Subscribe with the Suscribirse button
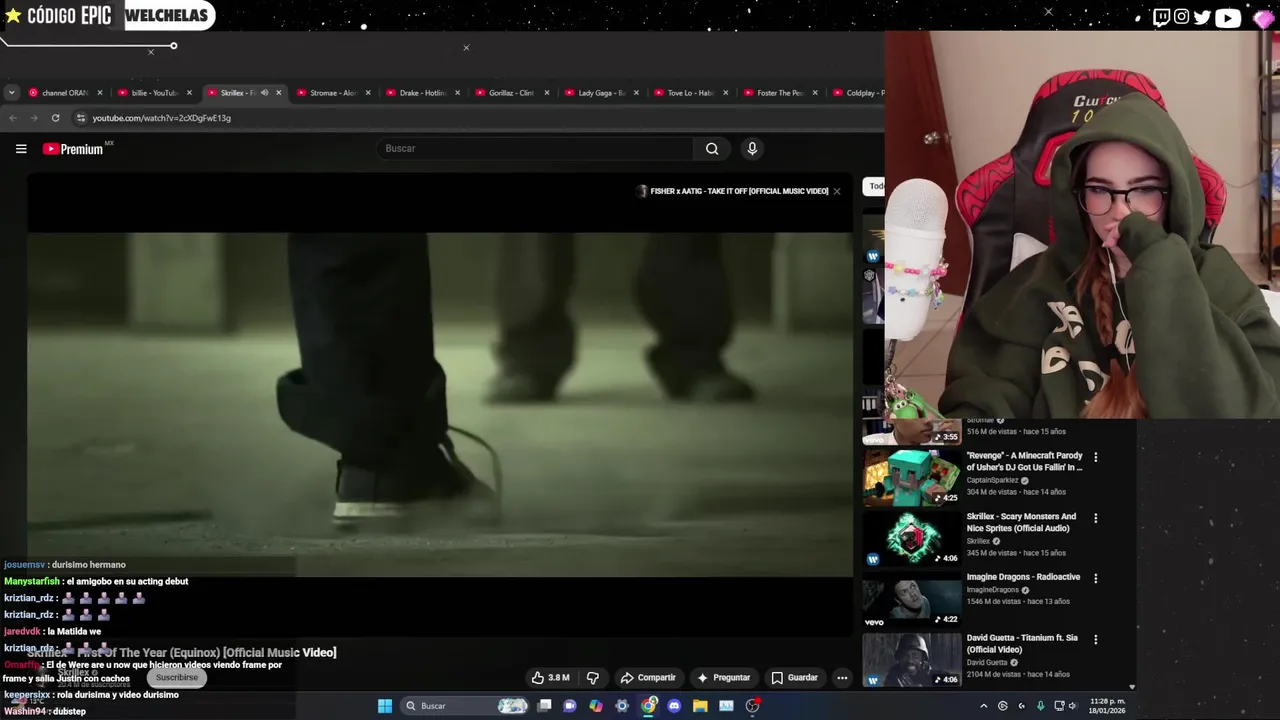1280x720 pixels. [177, 677]
